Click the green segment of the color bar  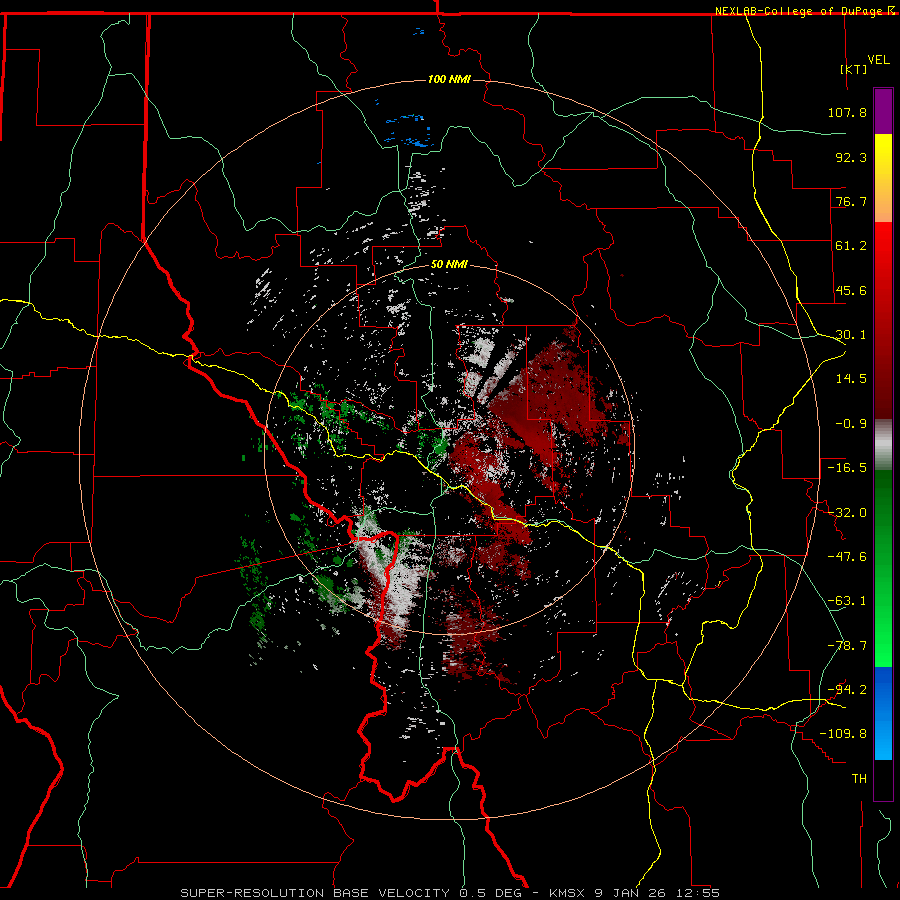[883, 568]
